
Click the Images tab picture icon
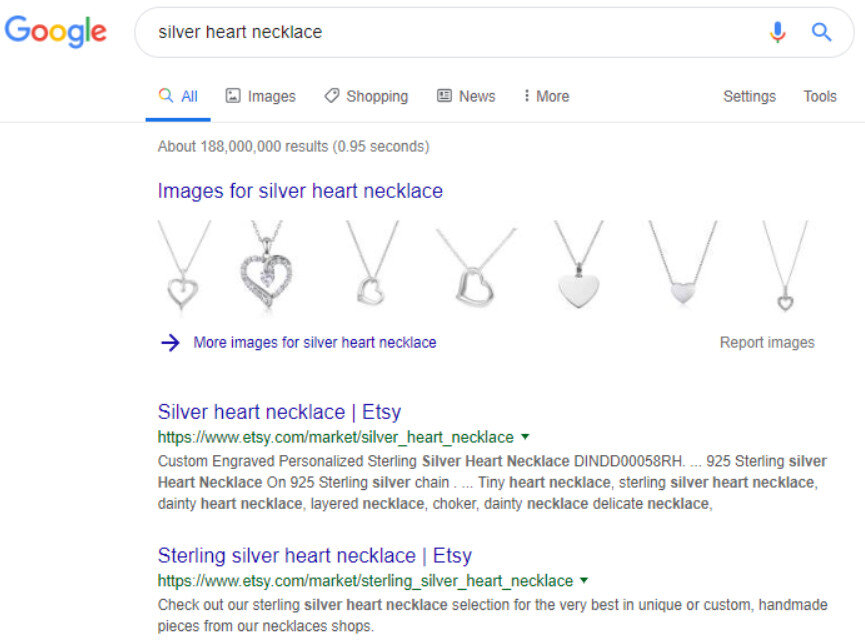233,95
